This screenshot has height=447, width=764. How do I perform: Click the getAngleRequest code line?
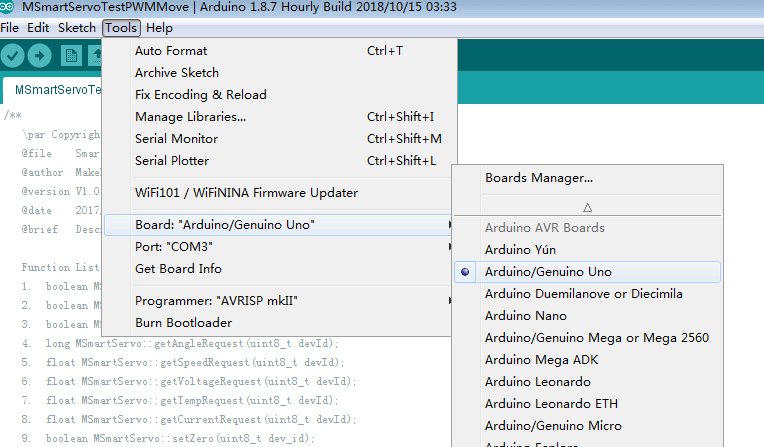click(179, 344)
